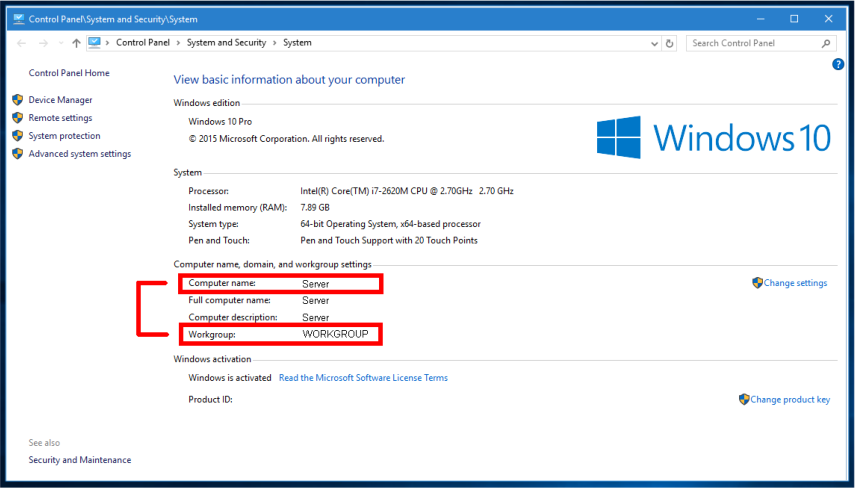Click the 64-bit Operating System text

click(390, 224)
